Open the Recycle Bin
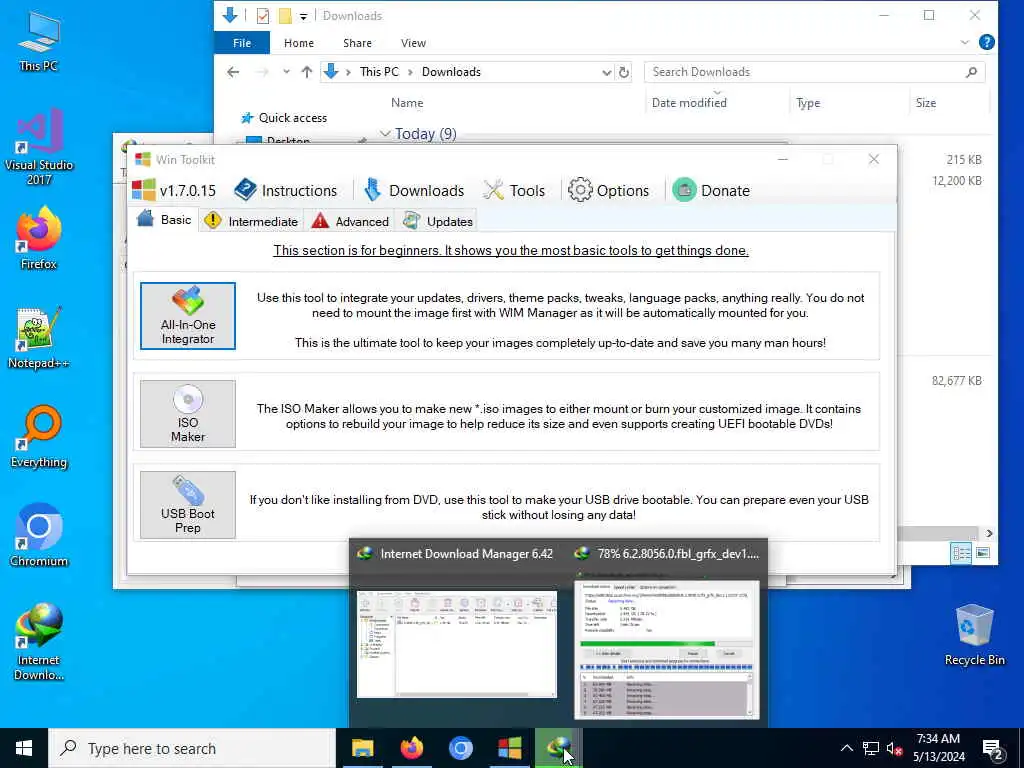 tap(974, 635)
